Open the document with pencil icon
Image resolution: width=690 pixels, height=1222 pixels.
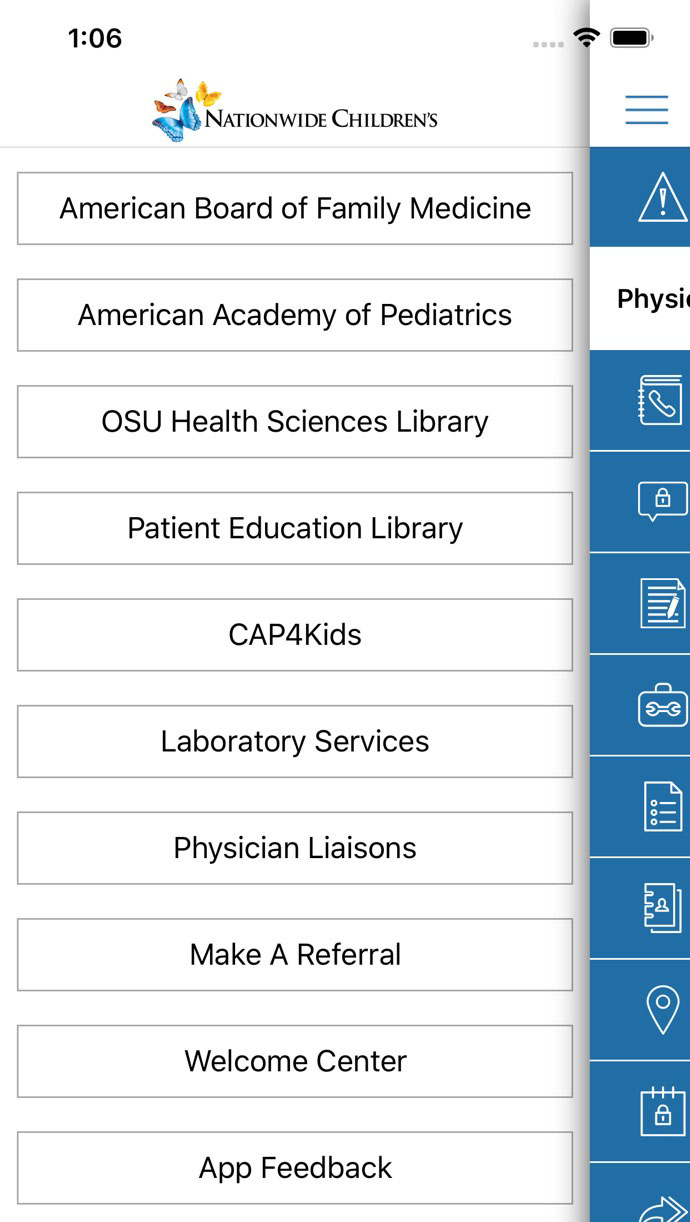(x=661, y=603)
